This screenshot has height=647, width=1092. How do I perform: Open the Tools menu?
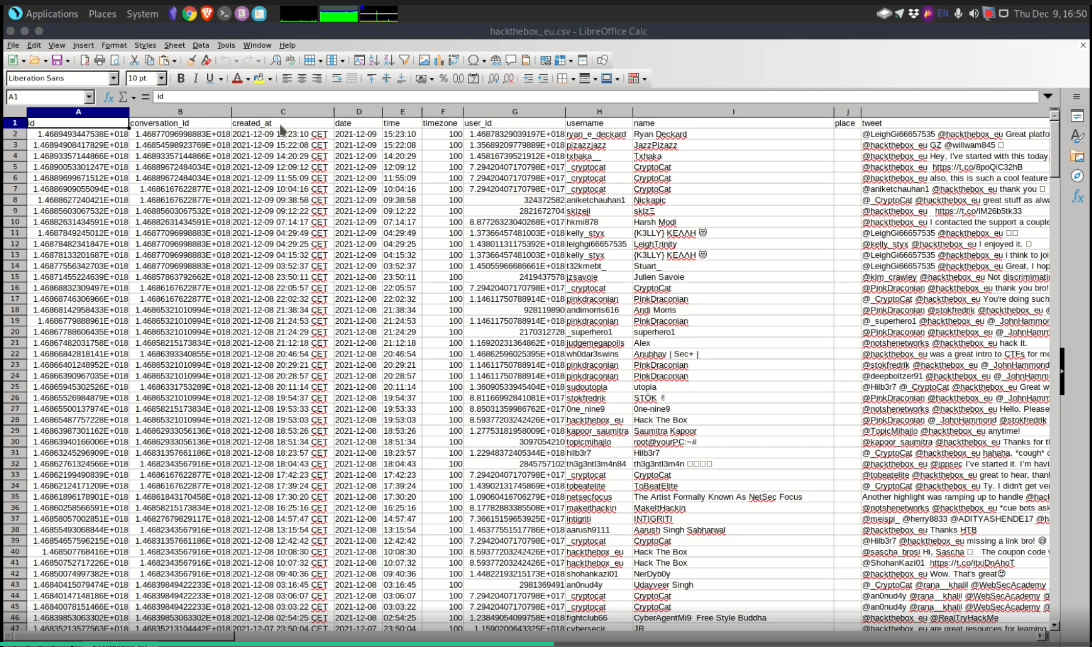click(226, 45)
